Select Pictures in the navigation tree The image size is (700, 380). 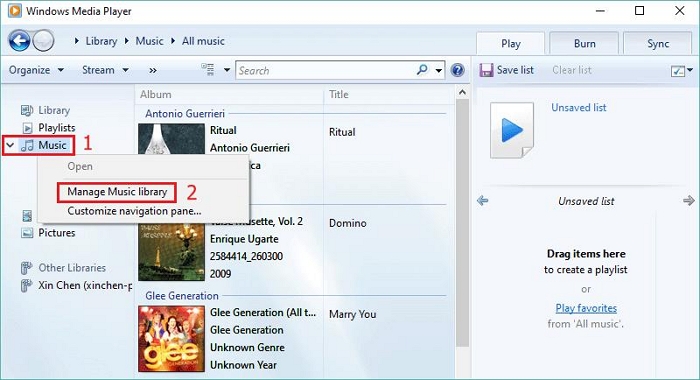pyautogui.click(x=57, y=233)
